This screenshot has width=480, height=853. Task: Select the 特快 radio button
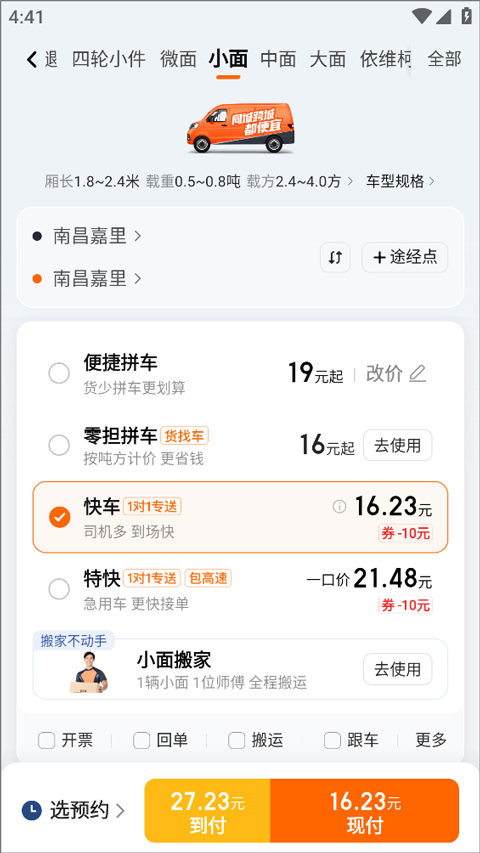59,589
